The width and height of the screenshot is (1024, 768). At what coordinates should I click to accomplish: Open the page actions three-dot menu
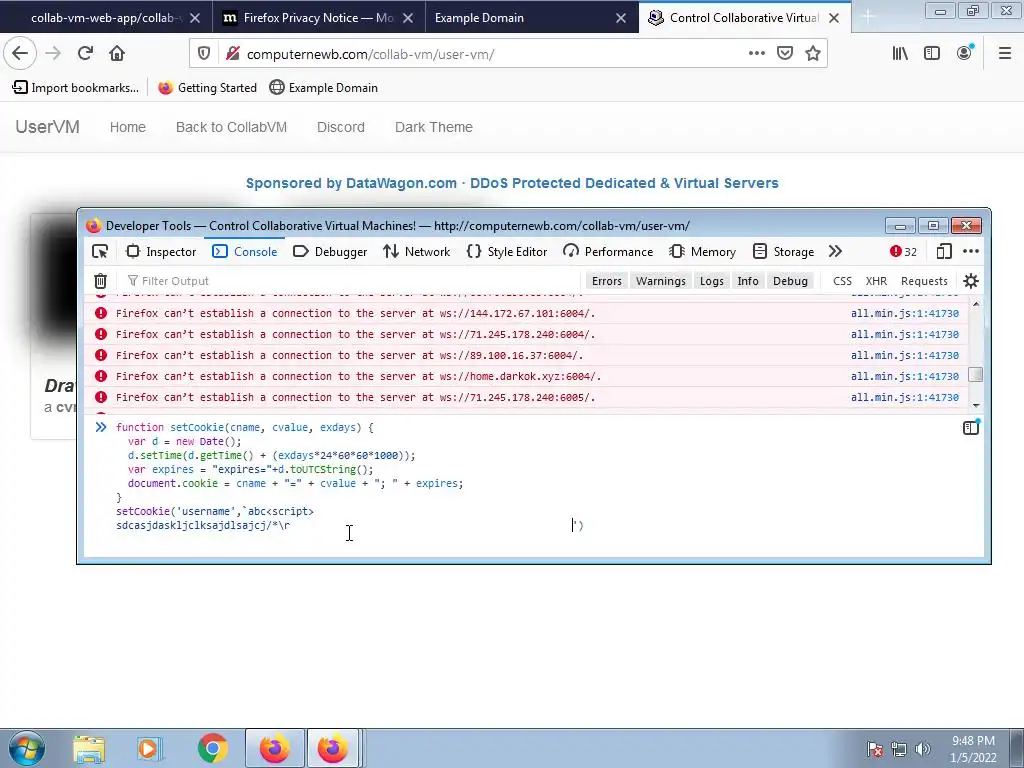(756, 54)
